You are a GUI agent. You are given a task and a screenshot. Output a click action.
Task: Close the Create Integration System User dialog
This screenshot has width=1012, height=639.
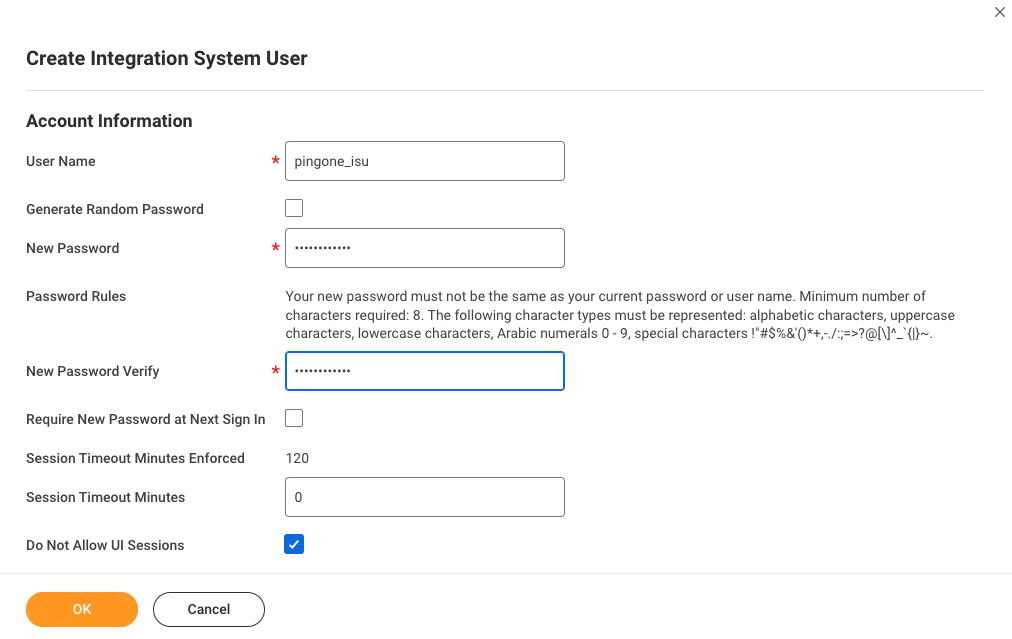click(999, 12)
